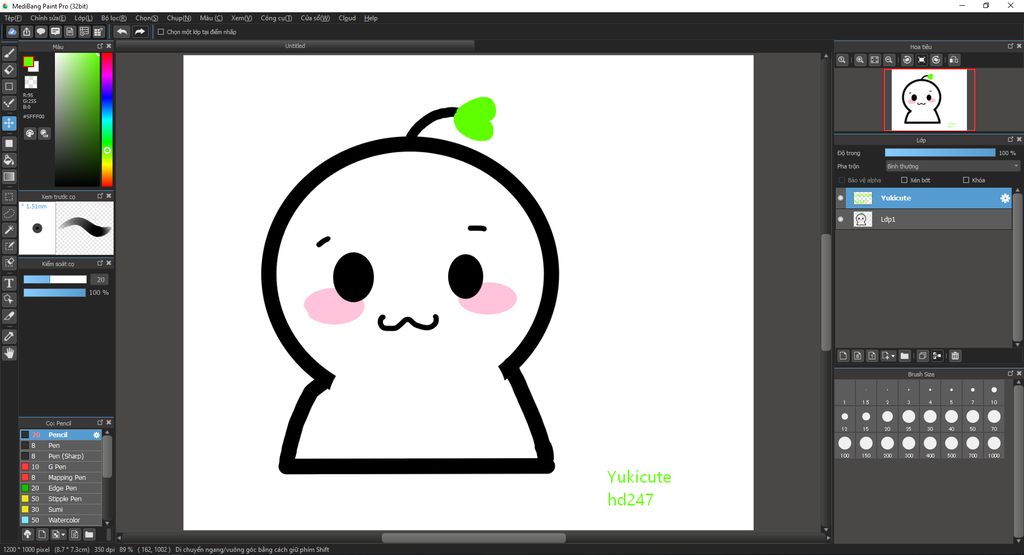Delete layer using trash icon
This screenshot has height=555, width=1024.
[955, 356]
